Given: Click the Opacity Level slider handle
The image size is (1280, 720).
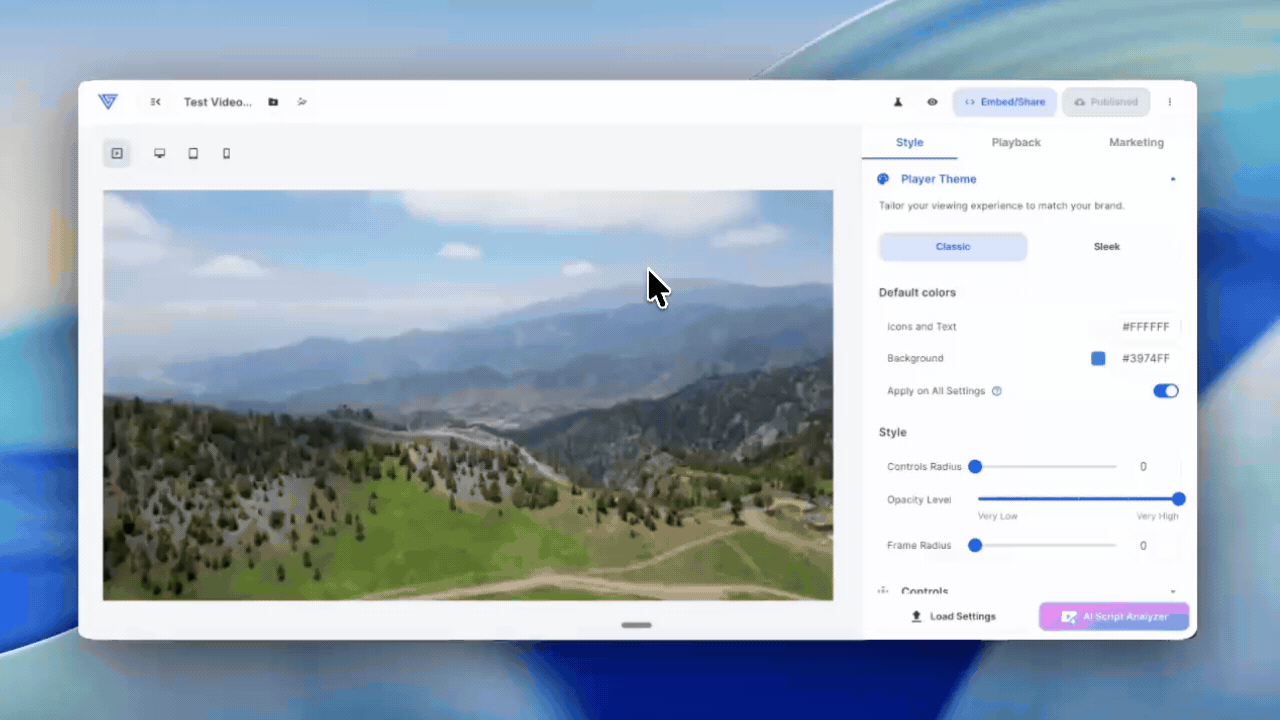Looking at the screenshot, I should [1178, 499].
